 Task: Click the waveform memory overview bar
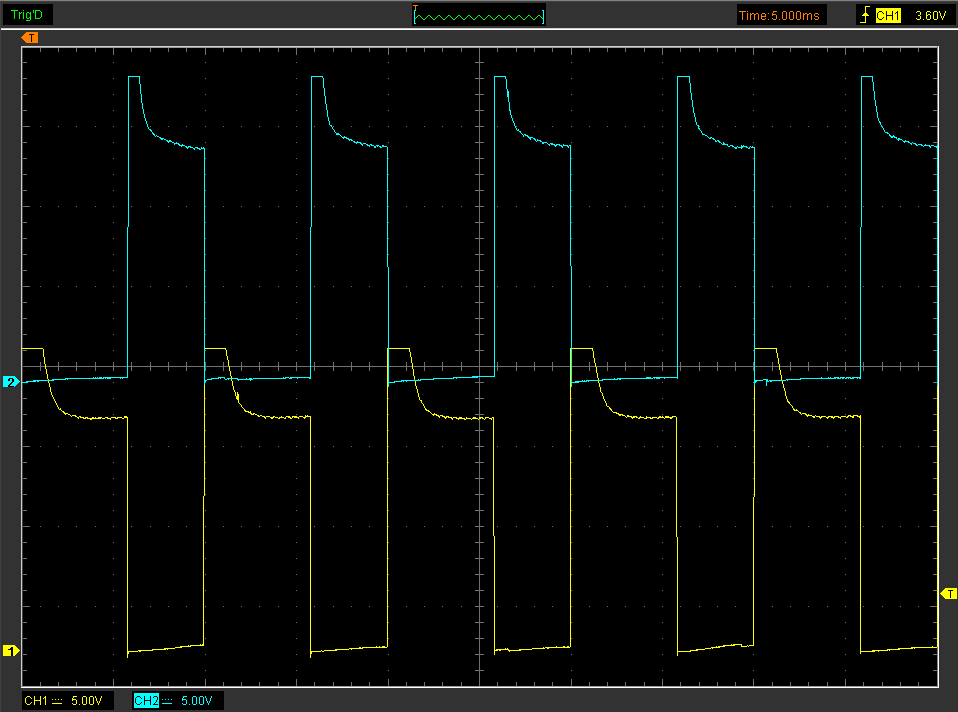coord(479,16)
